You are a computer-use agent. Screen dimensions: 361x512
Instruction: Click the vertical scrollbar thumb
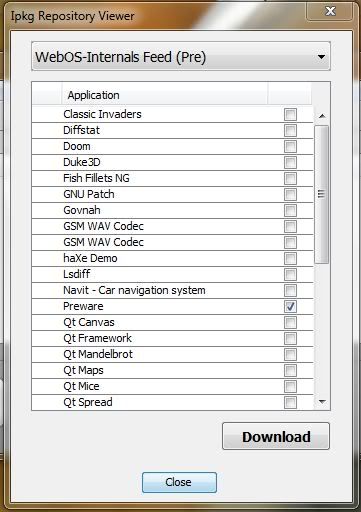(321, 194)
